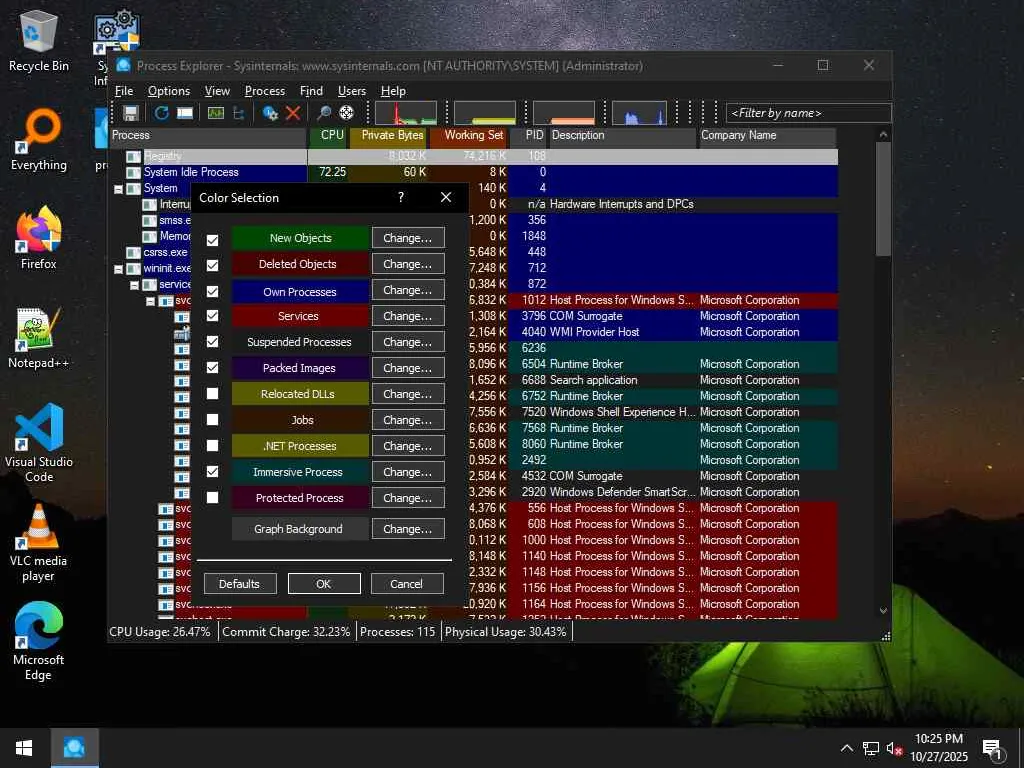Open the yellow commit history mini graph
This screenshot has height=768, width=1024.
click(x=485, y=112)
